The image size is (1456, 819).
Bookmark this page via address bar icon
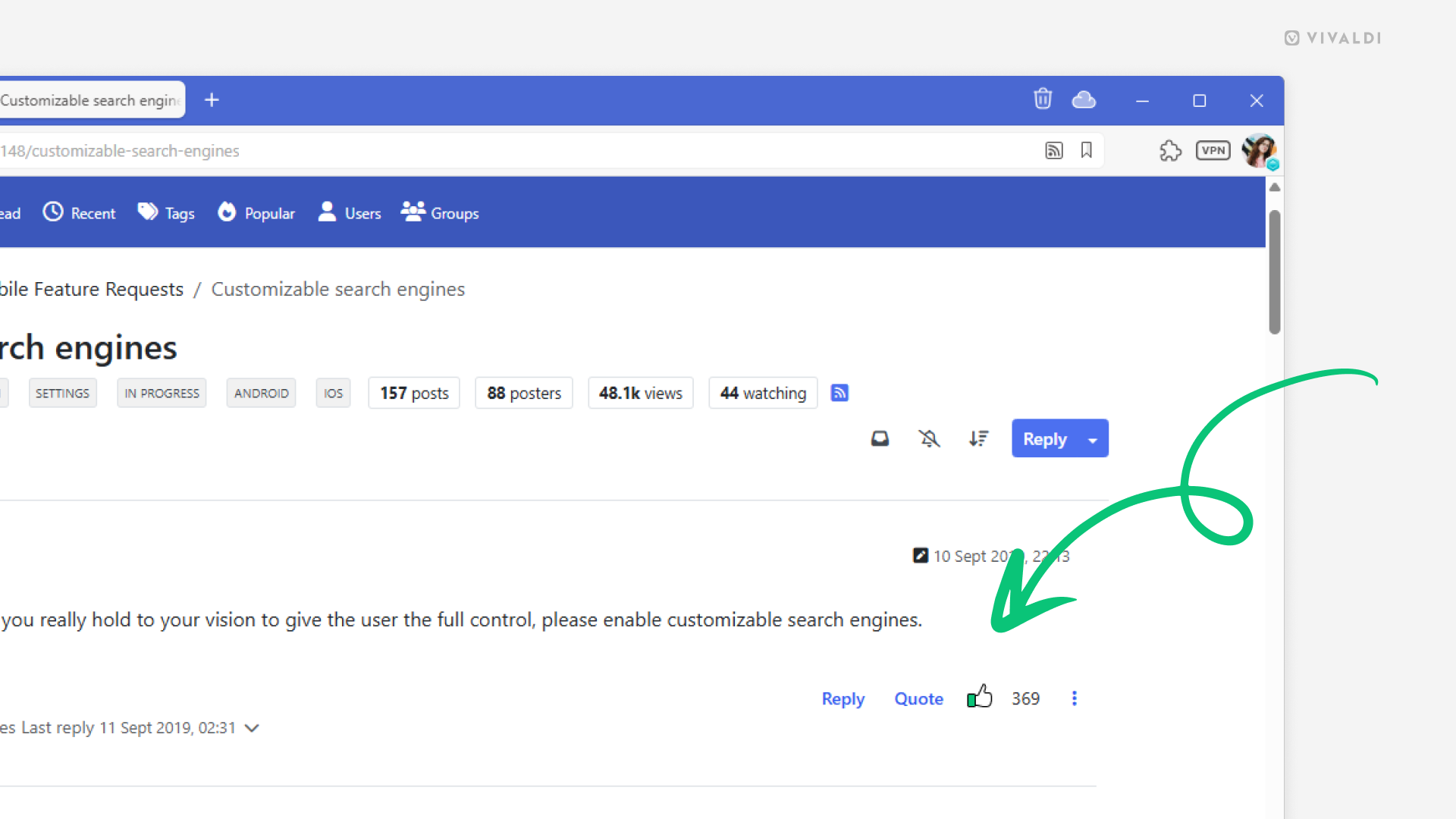1087,150
